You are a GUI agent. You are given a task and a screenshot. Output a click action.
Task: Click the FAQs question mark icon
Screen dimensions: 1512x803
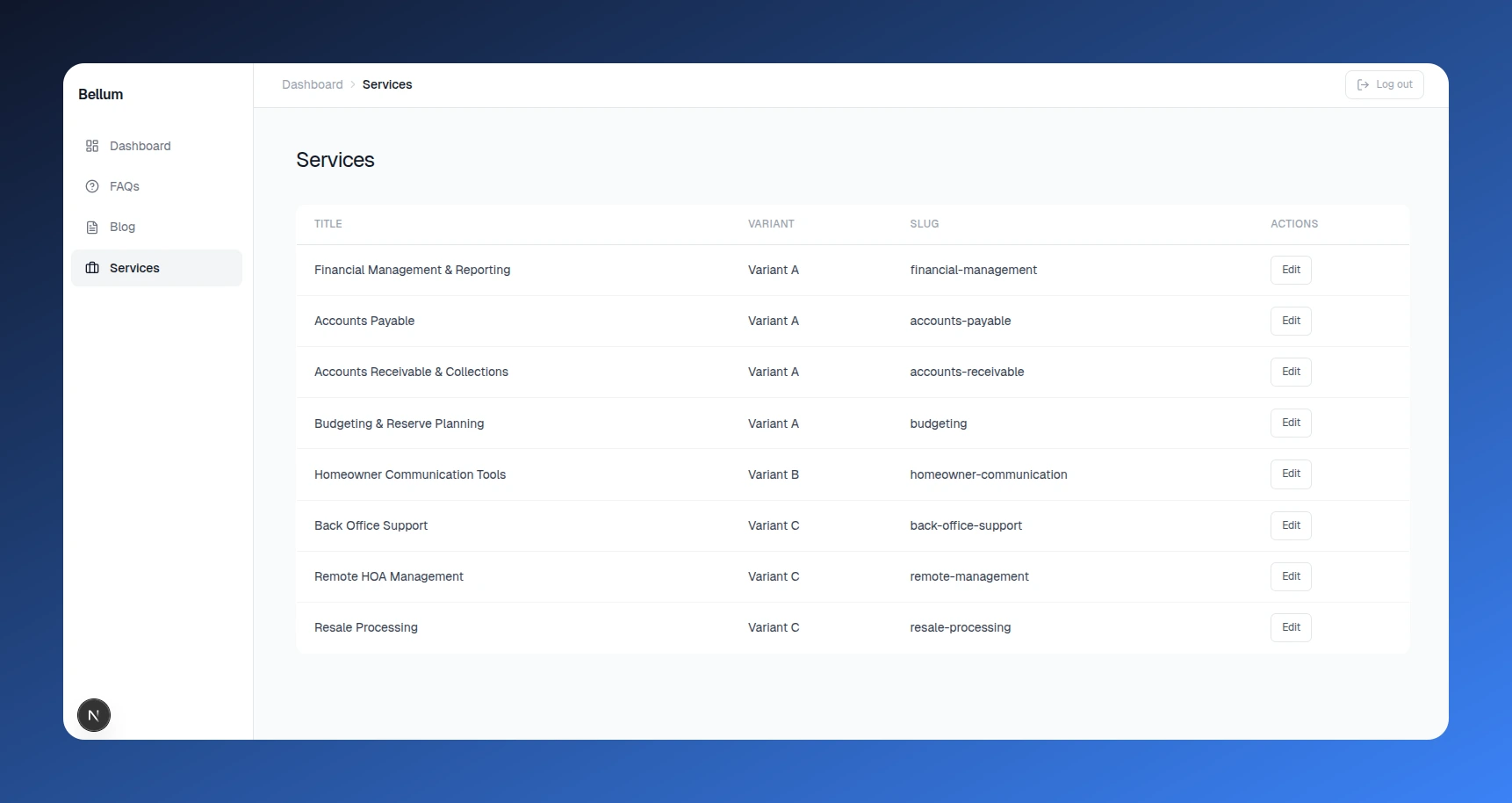click(x=92, y=186)
